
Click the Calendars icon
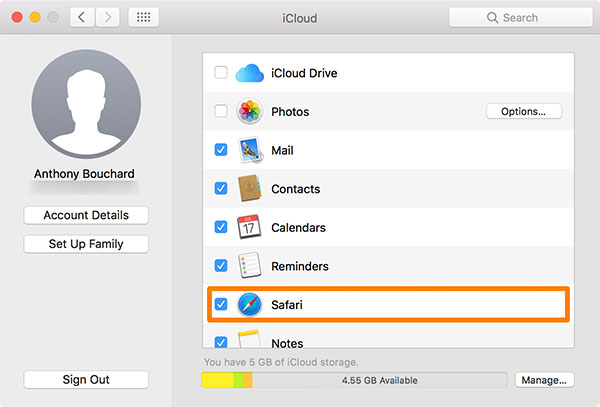(249, 227)
